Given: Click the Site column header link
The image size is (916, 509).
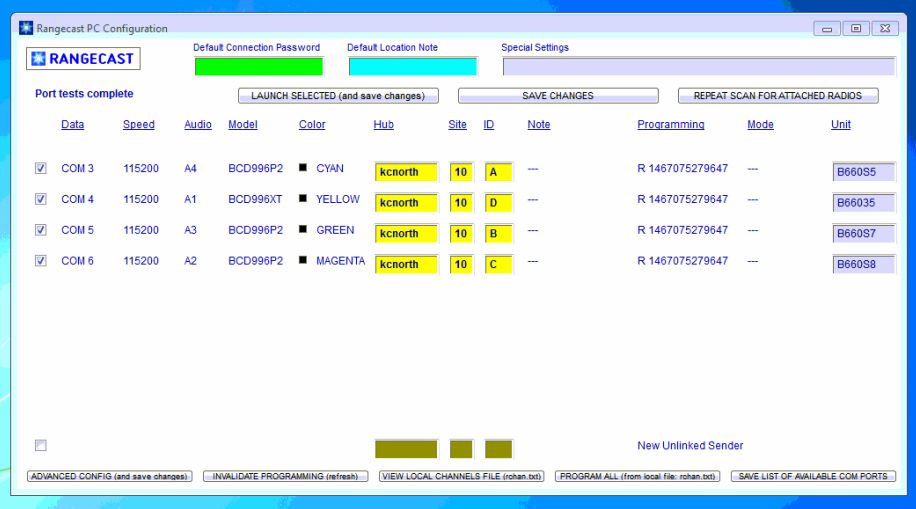Looking at the screenshot, I should 457,124.
